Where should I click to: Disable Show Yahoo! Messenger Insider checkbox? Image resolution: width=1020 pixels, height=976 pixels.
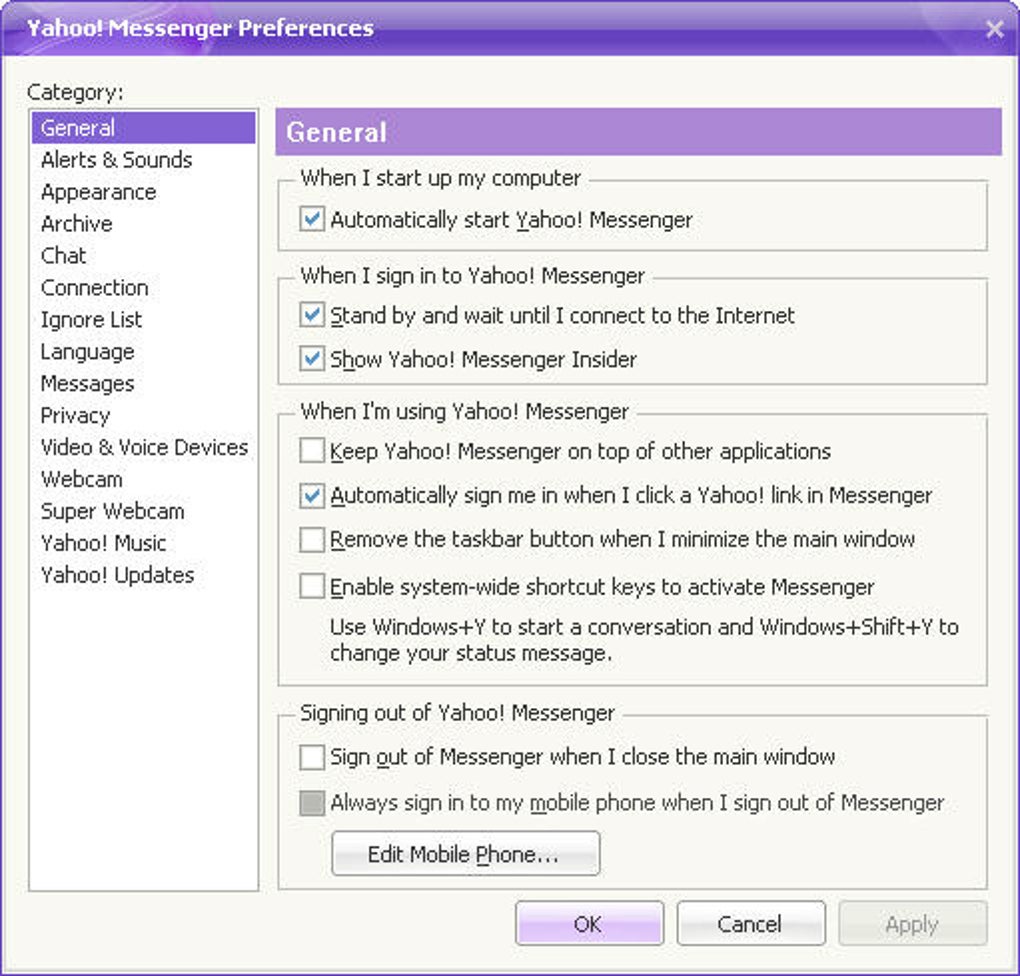pyautogui.click(x=312, y=360)
